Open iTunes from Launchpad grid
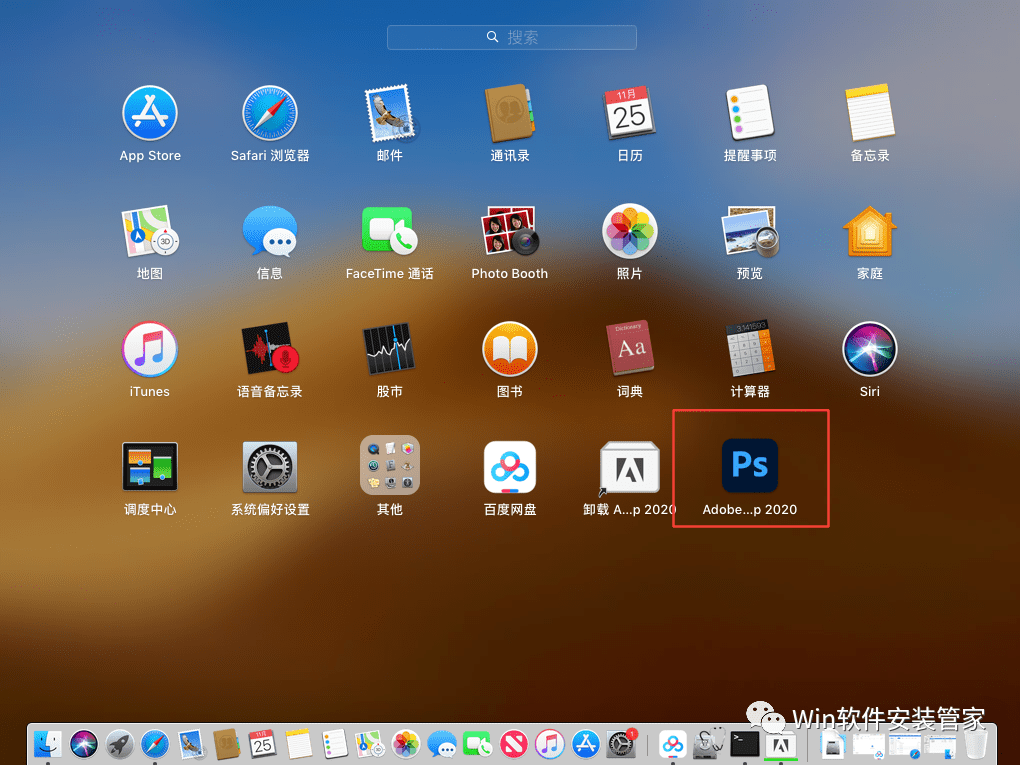 coord(150,349)
